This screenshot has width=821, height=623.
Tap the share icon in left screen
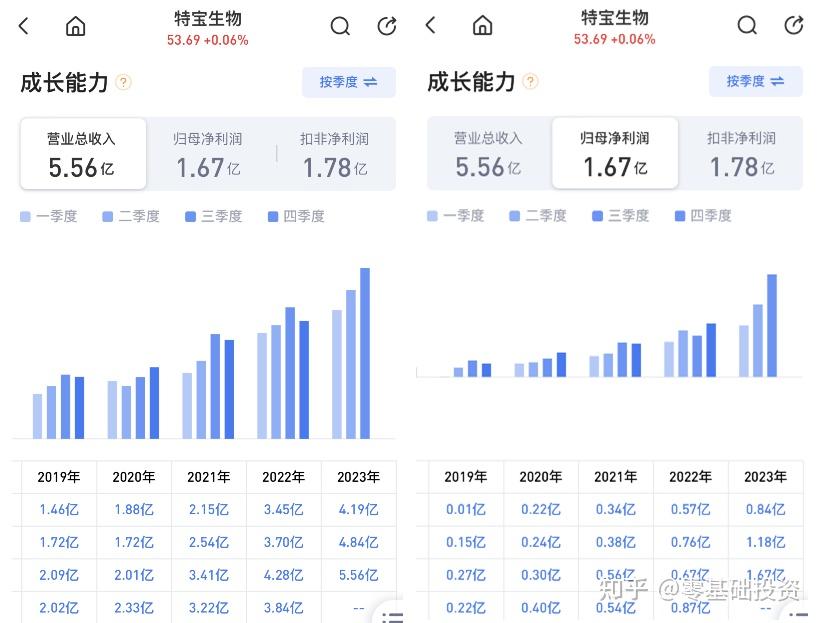387,26
